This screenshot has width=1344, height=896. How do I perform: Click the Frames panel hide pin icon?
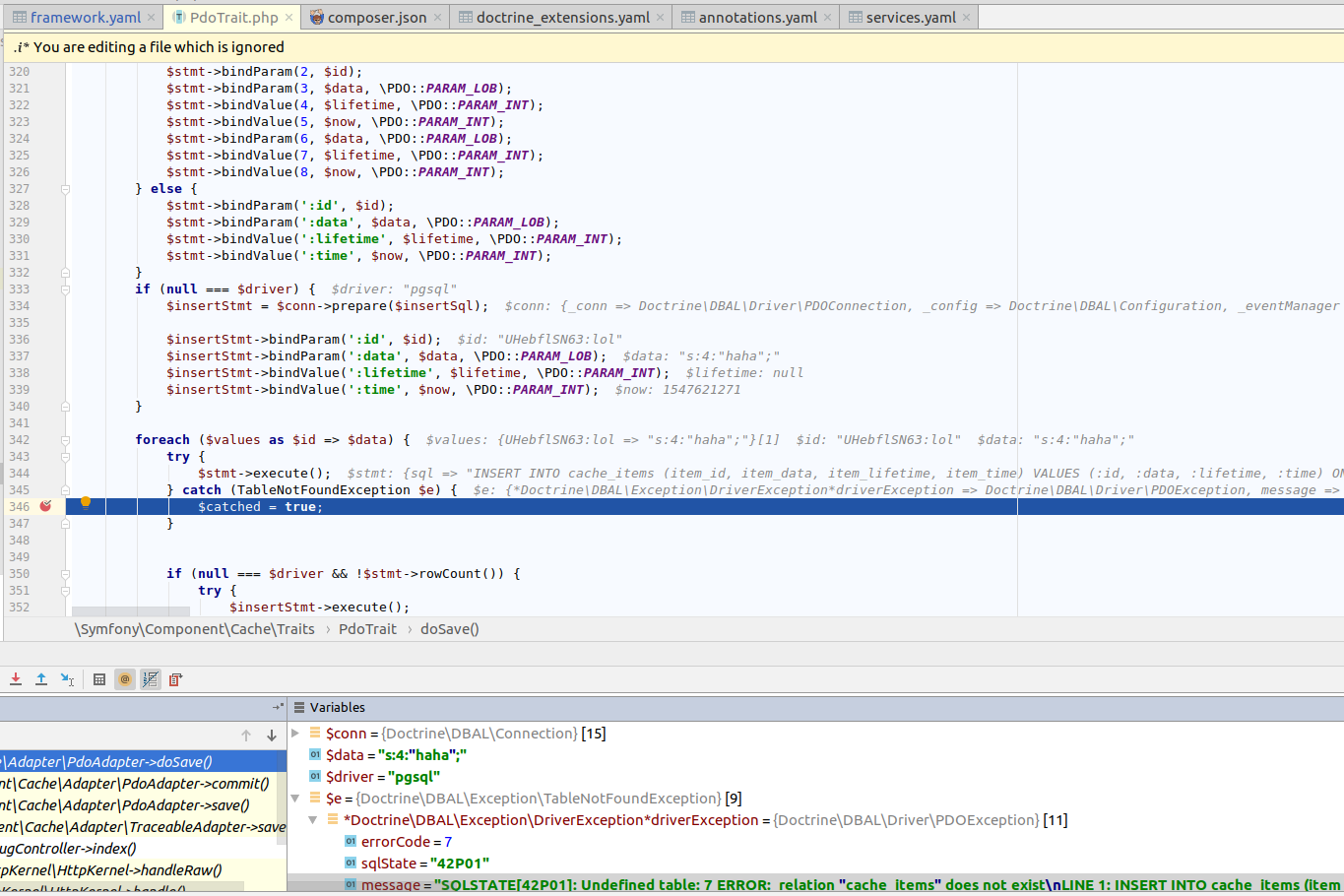tap(278, 707)
